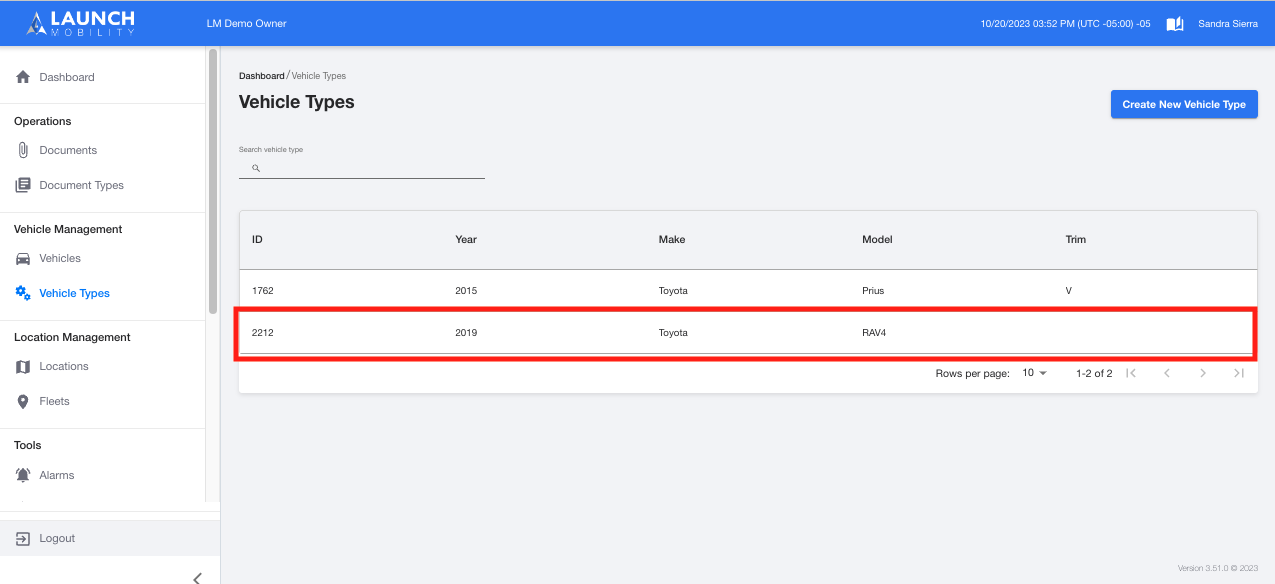1275x584 pixels.
Task: Open the Toyota RAV4 row 2212
Action: (748, 332)
